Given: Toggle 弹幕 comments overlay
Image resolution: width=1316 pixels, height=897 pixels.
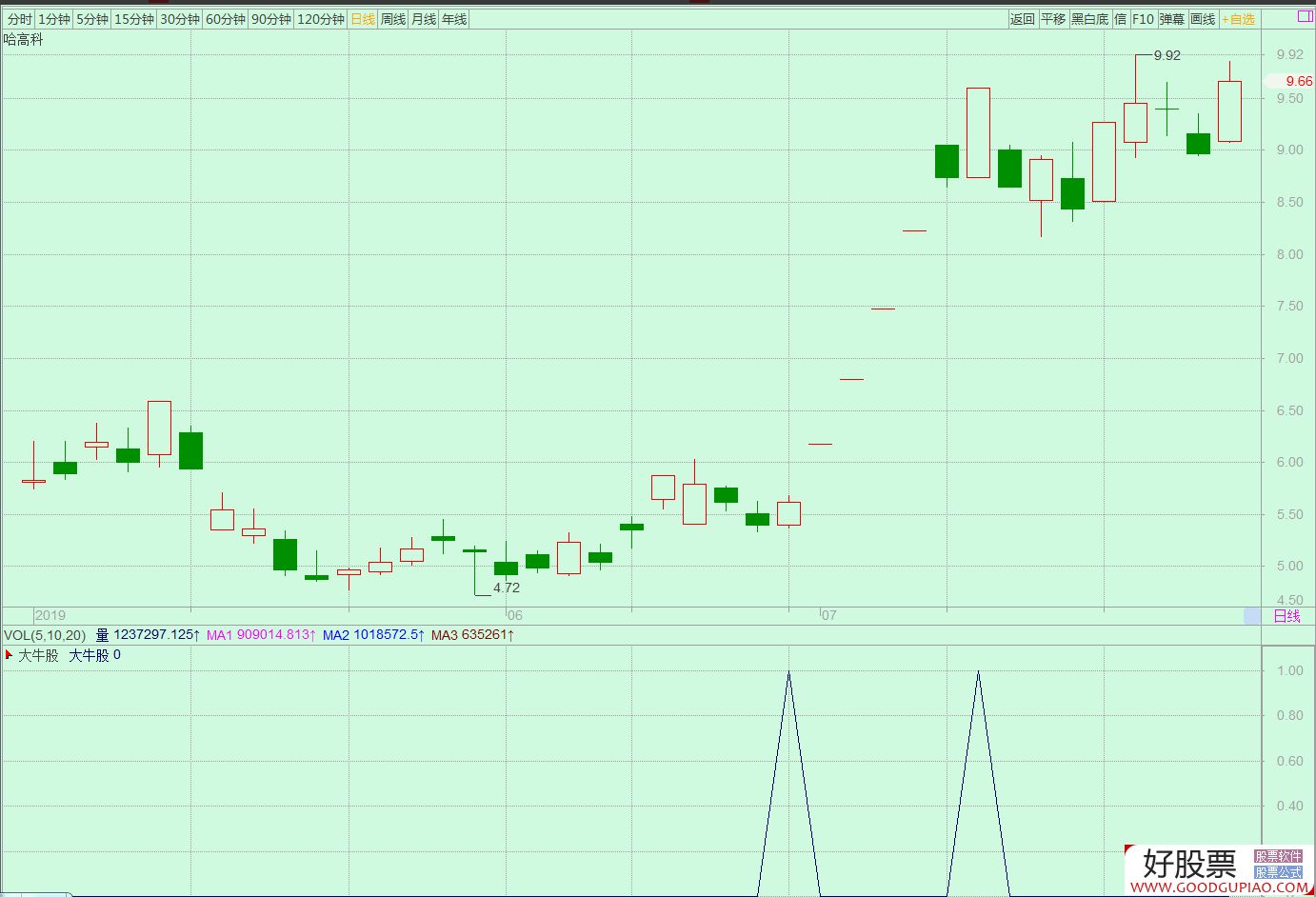Looking at the screenshot, I should [x=1171, y=19].
